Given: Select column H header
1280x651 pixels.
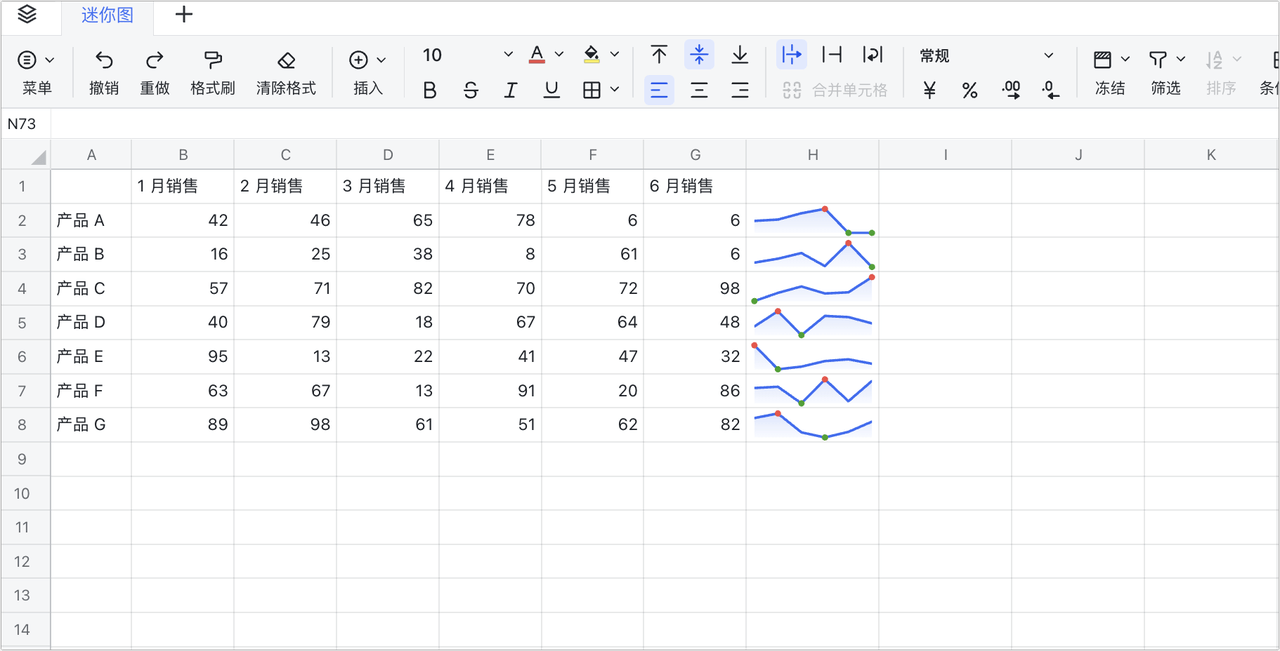Looking at the screenshot, I should [812, 154].
